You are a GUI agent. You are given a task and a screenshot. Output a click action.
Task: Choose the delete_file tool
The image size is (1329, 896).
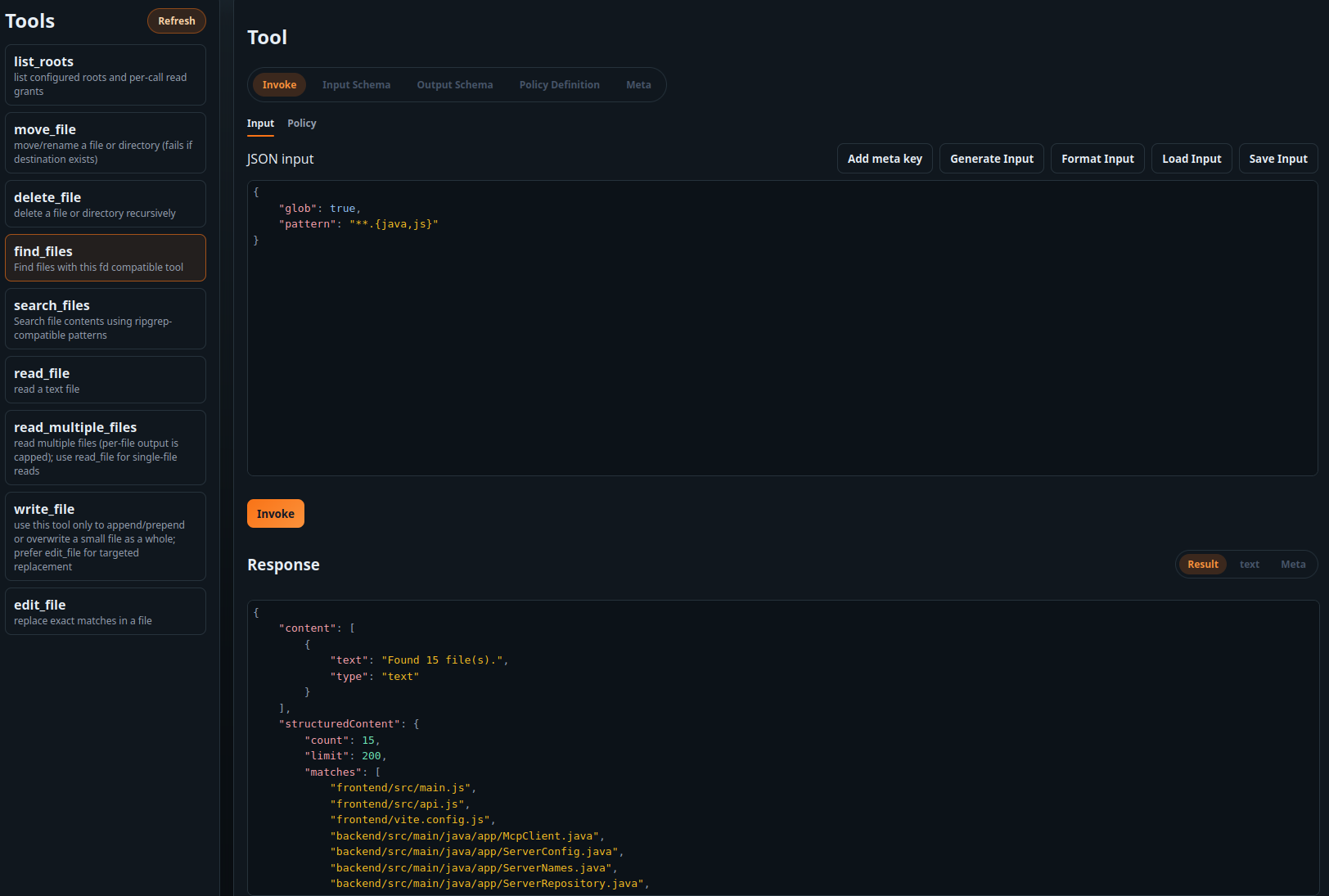105,205
